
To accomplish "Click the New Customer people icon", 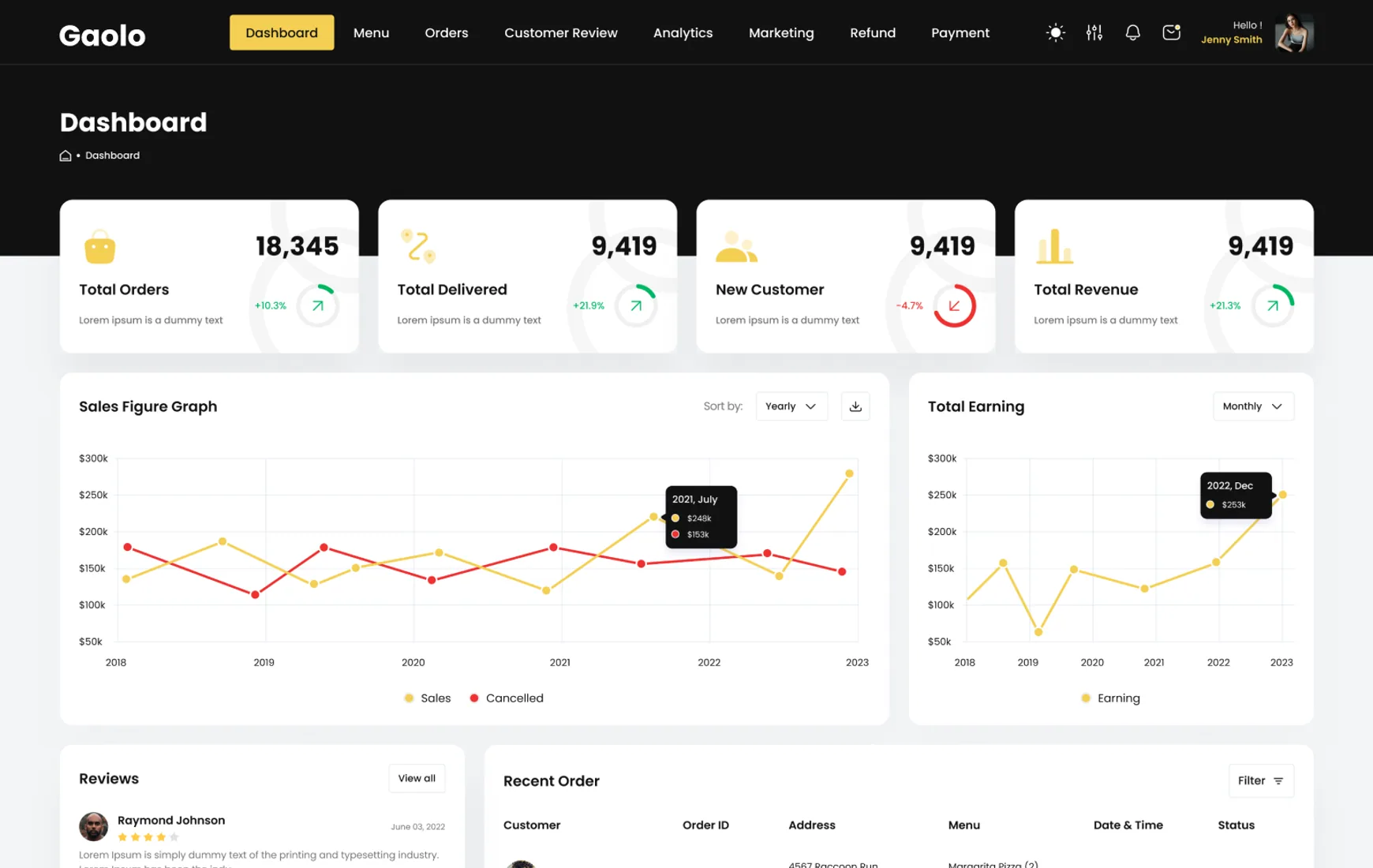I will pyautogui.click(x=736, y=247).
